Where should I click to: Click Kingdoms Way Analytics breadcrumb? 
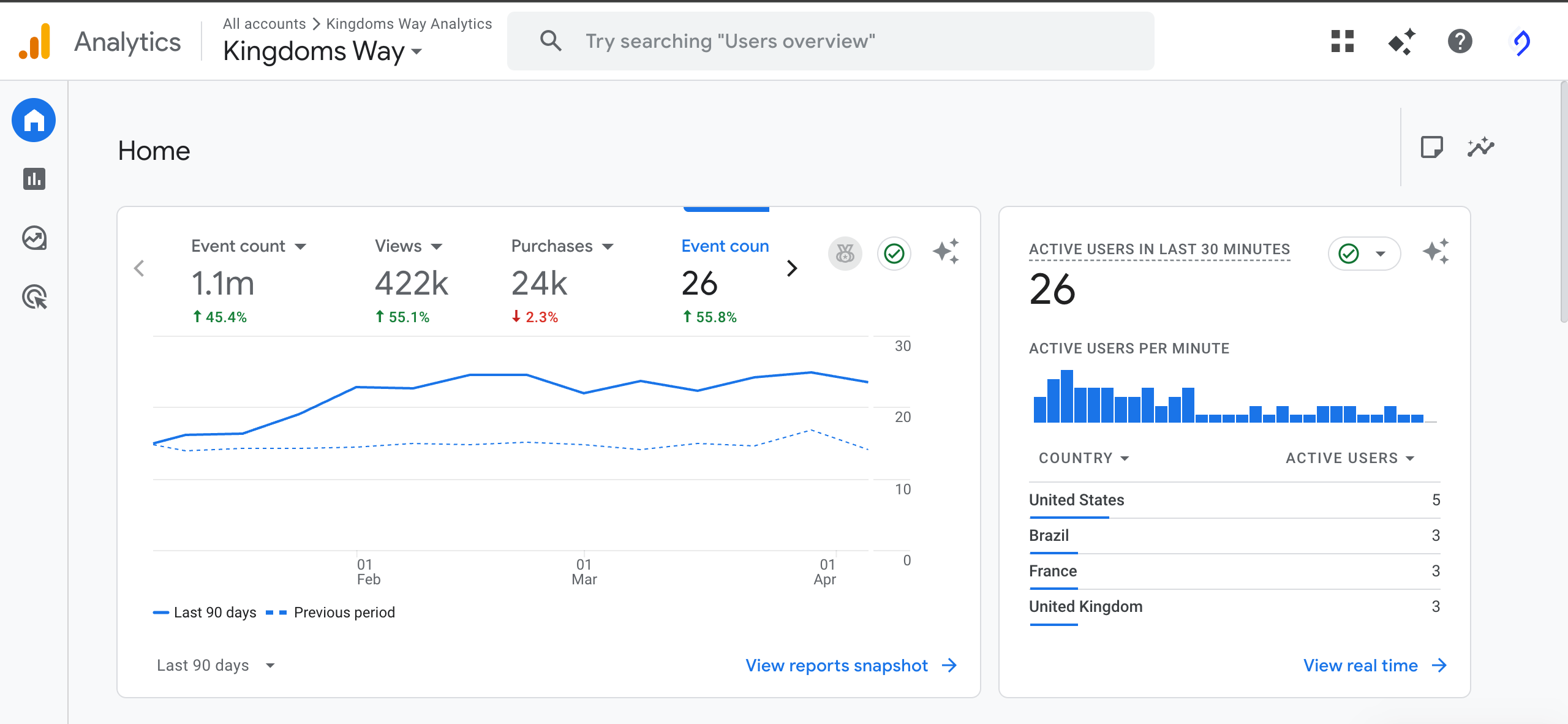[409, 24]
